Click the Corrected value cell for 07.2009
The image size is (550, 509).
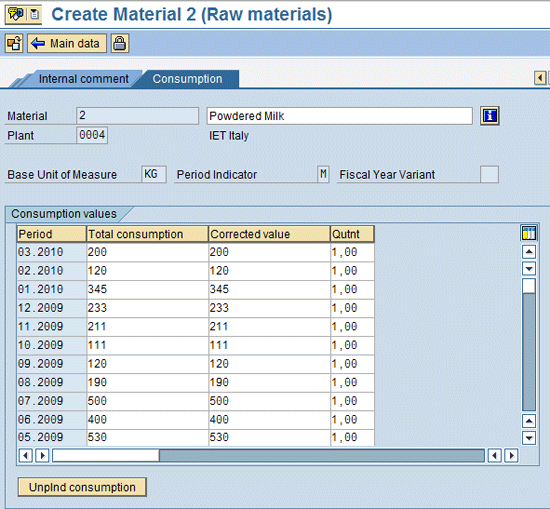(269, 401)
